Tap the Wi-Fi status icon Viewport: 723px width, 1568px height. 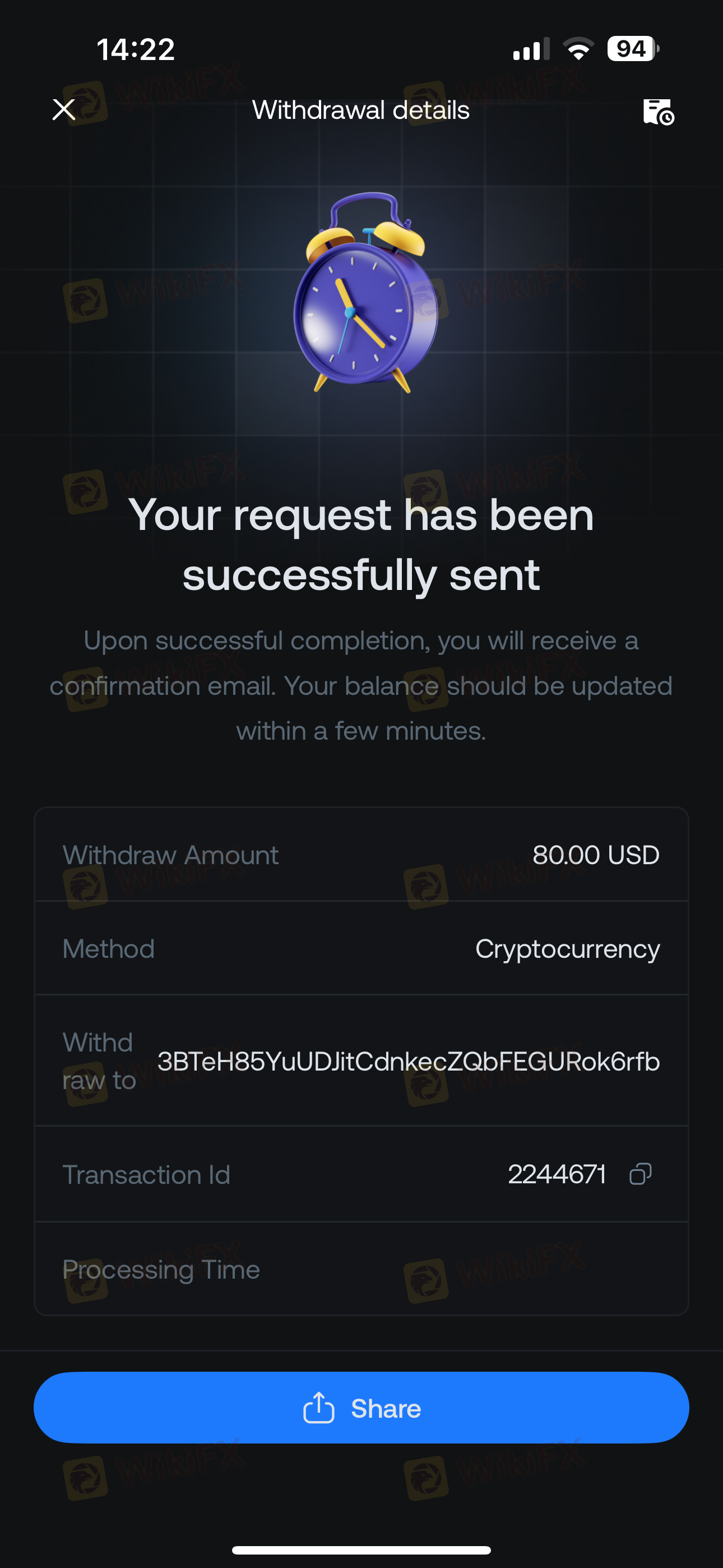(578, 49)
